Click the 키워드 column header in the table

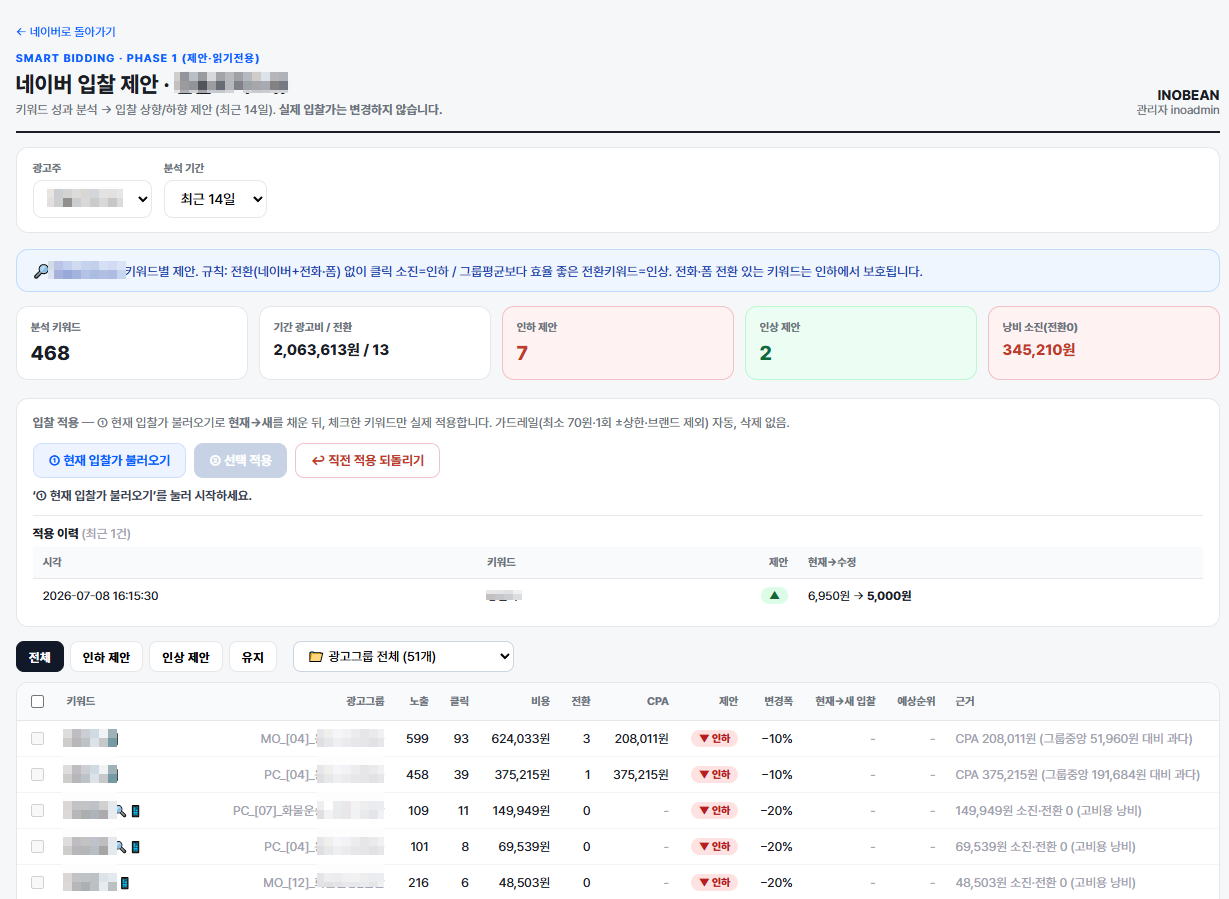pyautogui.click(x=81, y=702)
